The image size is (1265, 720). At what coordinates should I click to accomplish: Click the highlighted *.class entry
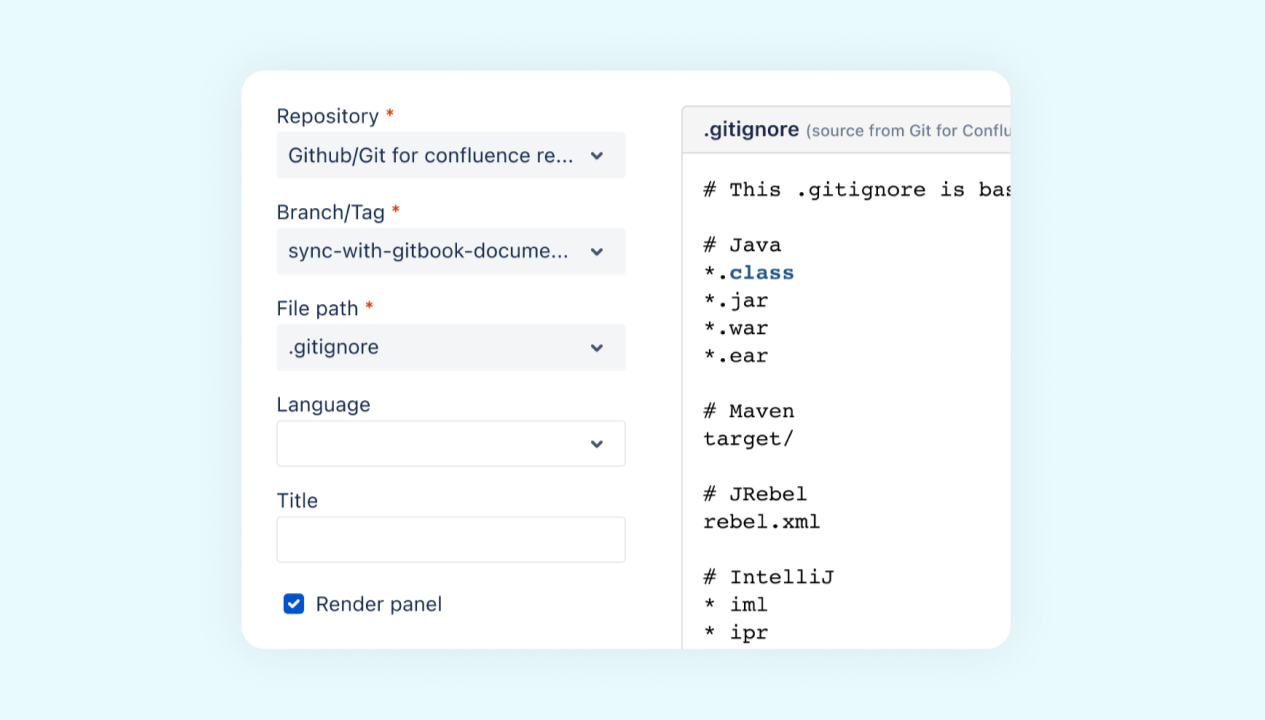pyautogui.click(x=750, y=272)
